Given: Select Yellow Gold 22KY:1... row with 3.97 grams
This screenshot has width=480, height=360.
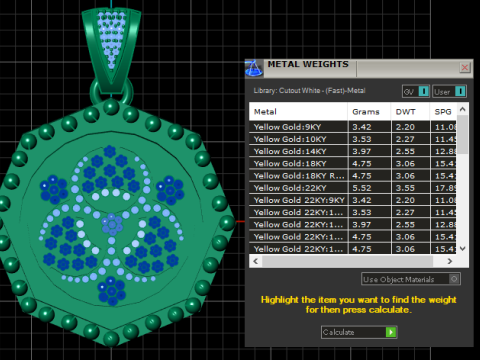Looking at the screenshot, I should 353,225.
